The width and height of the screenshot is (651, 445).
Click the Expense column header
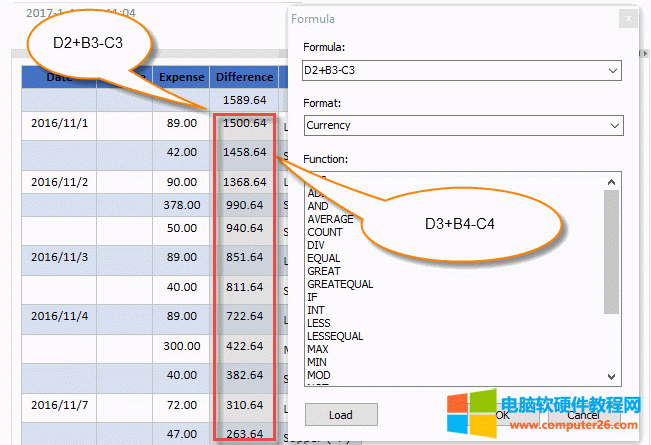(181, 77)
